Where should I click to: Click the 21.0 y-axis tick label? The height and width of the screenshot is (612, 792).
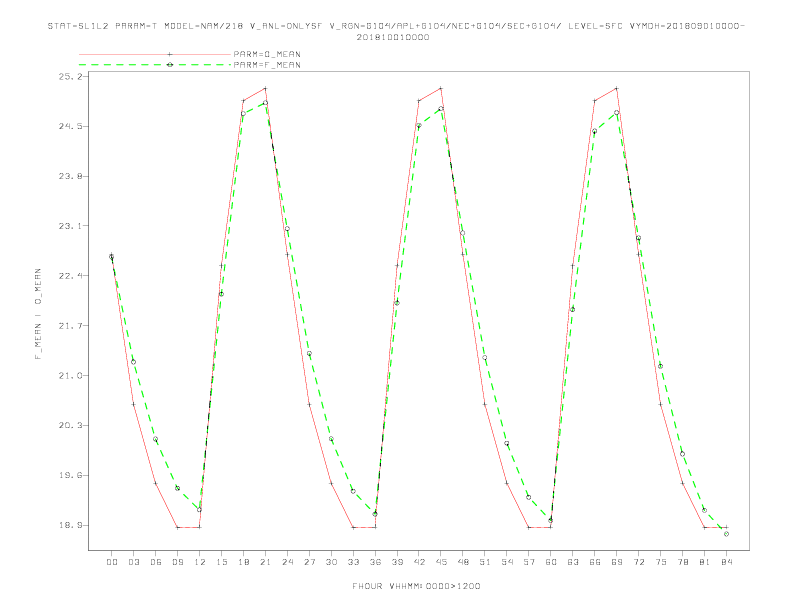click(70, 376)
